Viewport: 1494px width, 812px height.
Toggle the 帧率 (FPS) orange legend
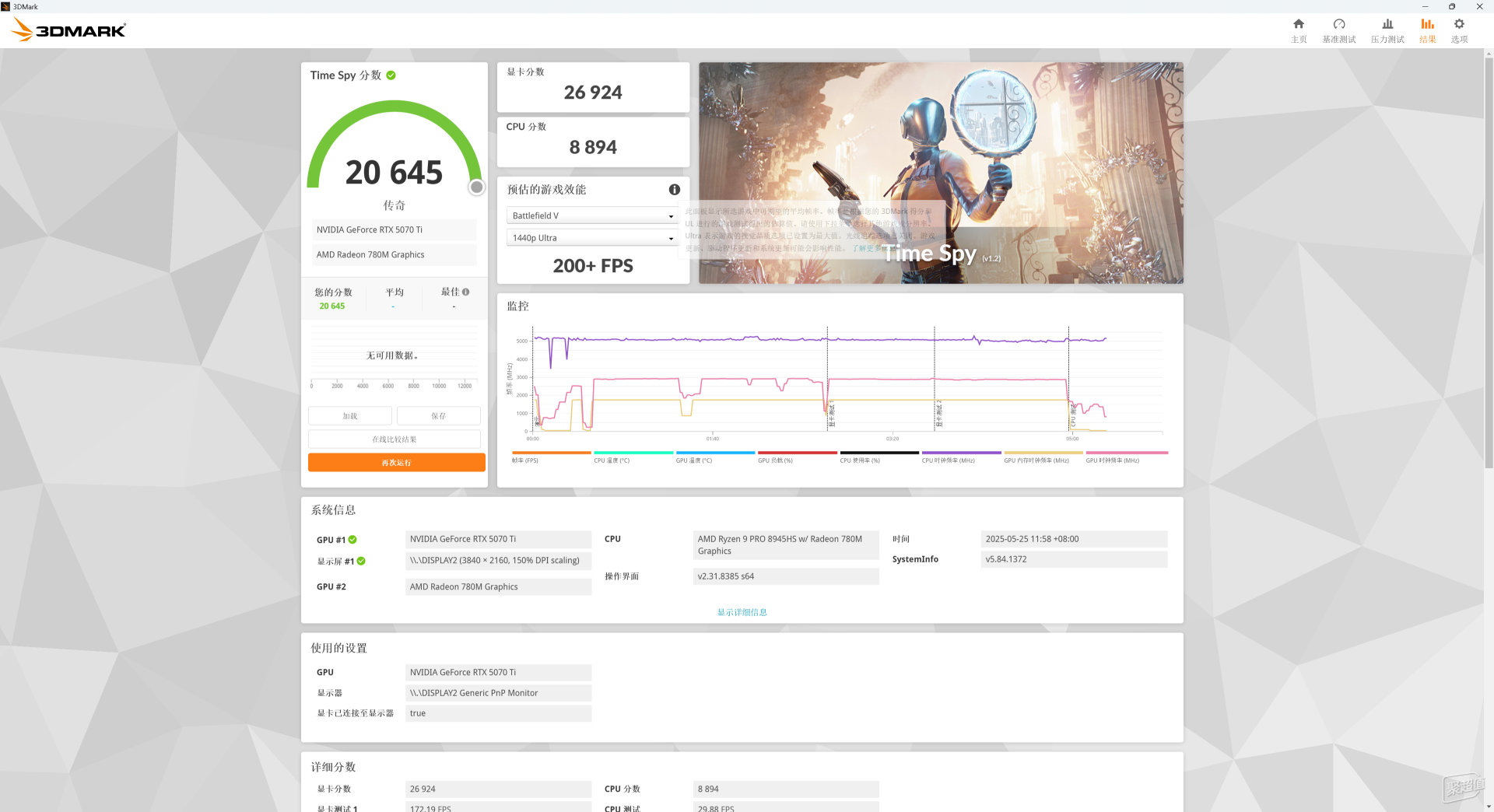[552, 457]
